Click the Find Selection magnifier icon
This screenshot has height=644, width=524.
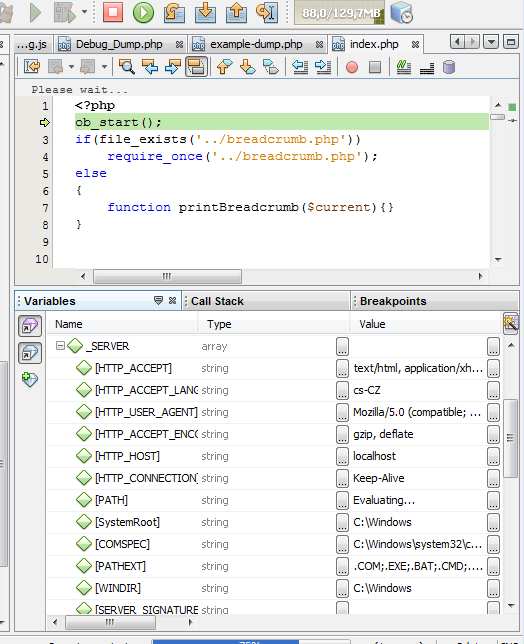126,67
